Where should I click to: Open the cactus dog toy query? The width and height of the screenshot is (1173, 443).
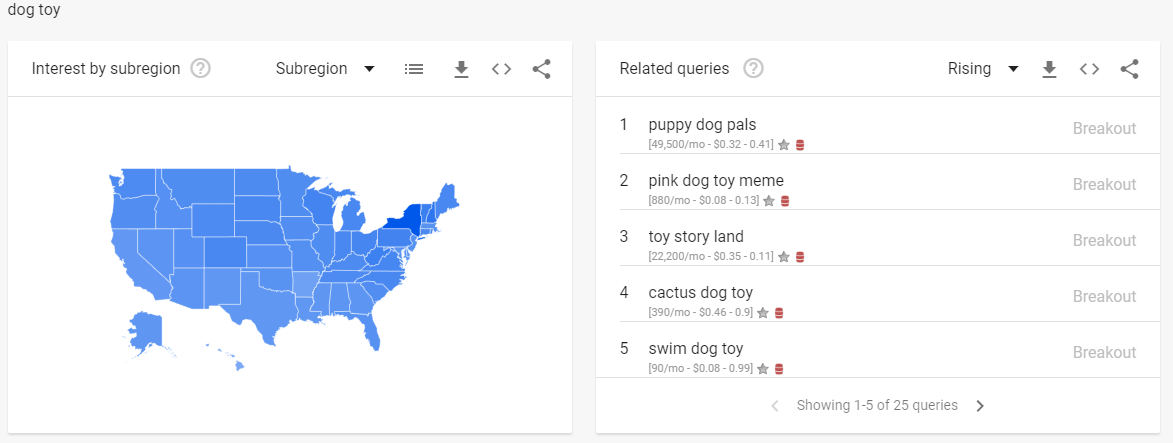tap(700, 292)
